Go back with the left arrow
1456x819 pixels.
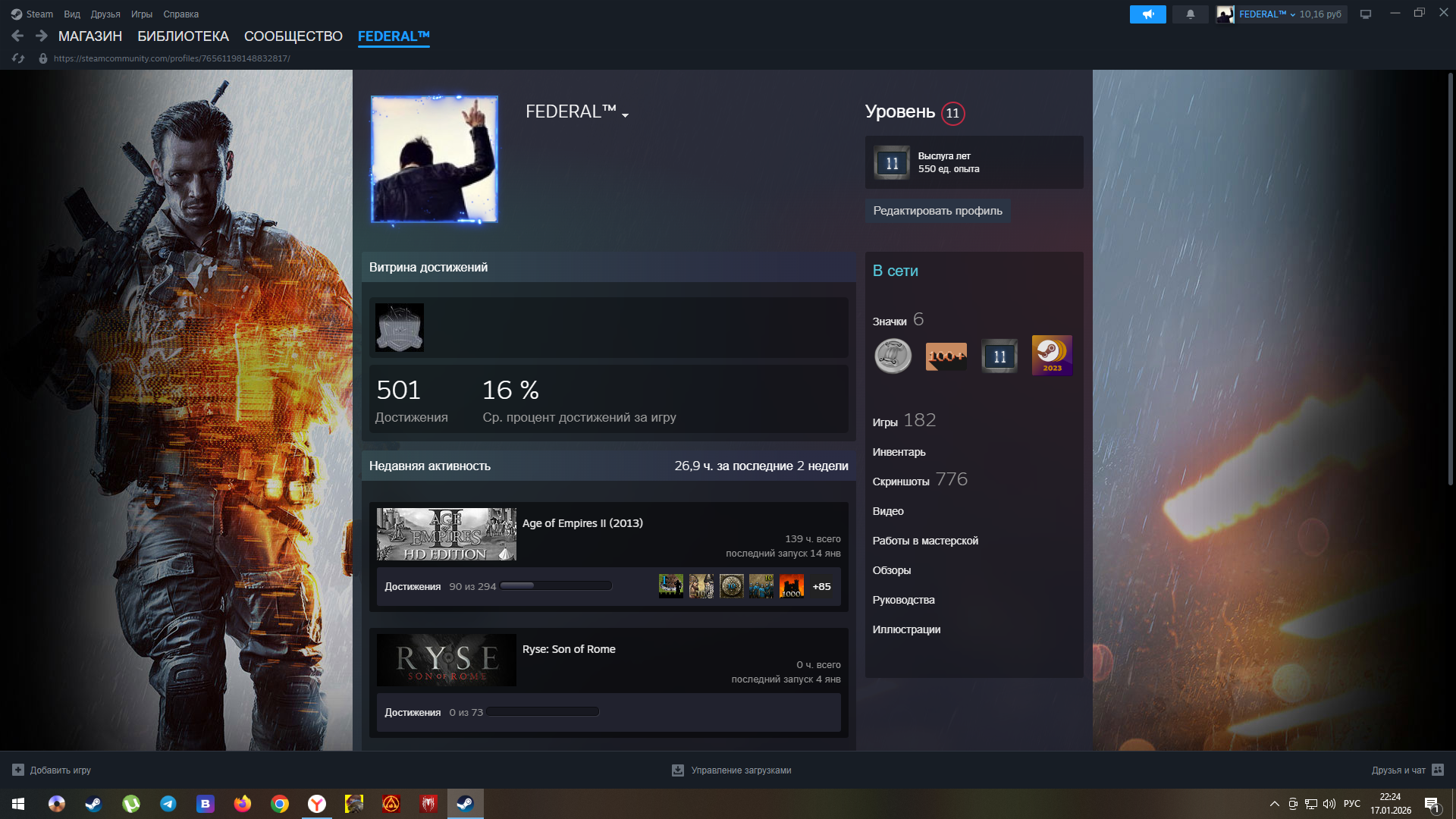tap(17, 36)
